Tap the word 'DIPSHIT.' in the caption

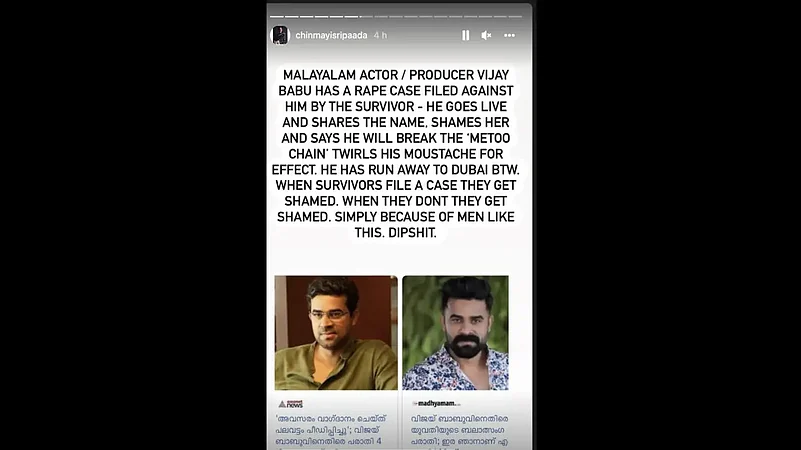[x=412, y=233]
